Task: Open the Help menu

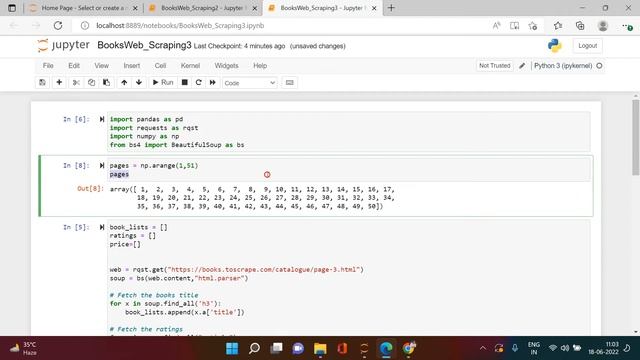Action: (260, 66)
